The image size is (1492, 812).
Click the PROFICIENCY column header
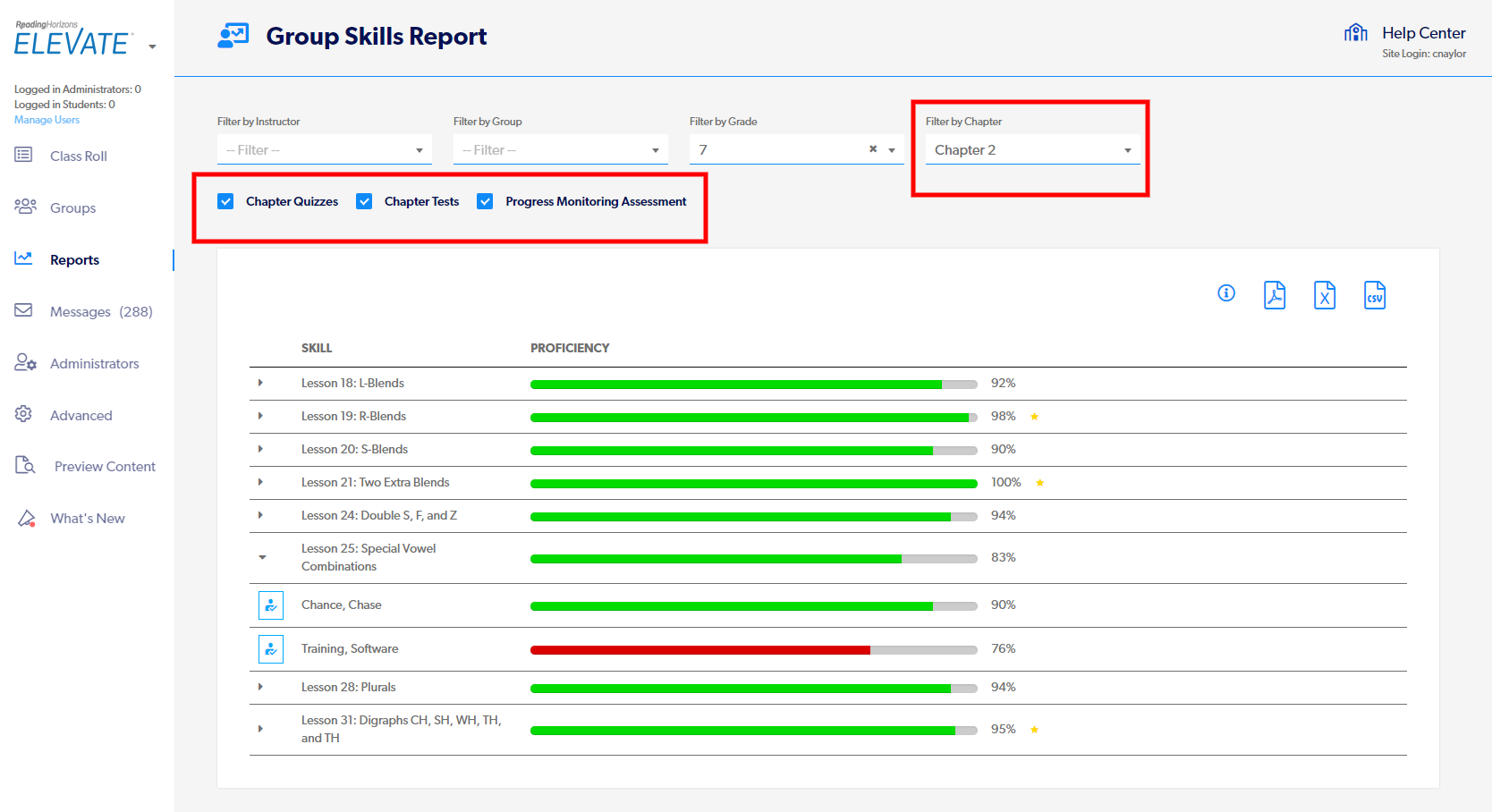pyautogui.click(x=570, y=348)
